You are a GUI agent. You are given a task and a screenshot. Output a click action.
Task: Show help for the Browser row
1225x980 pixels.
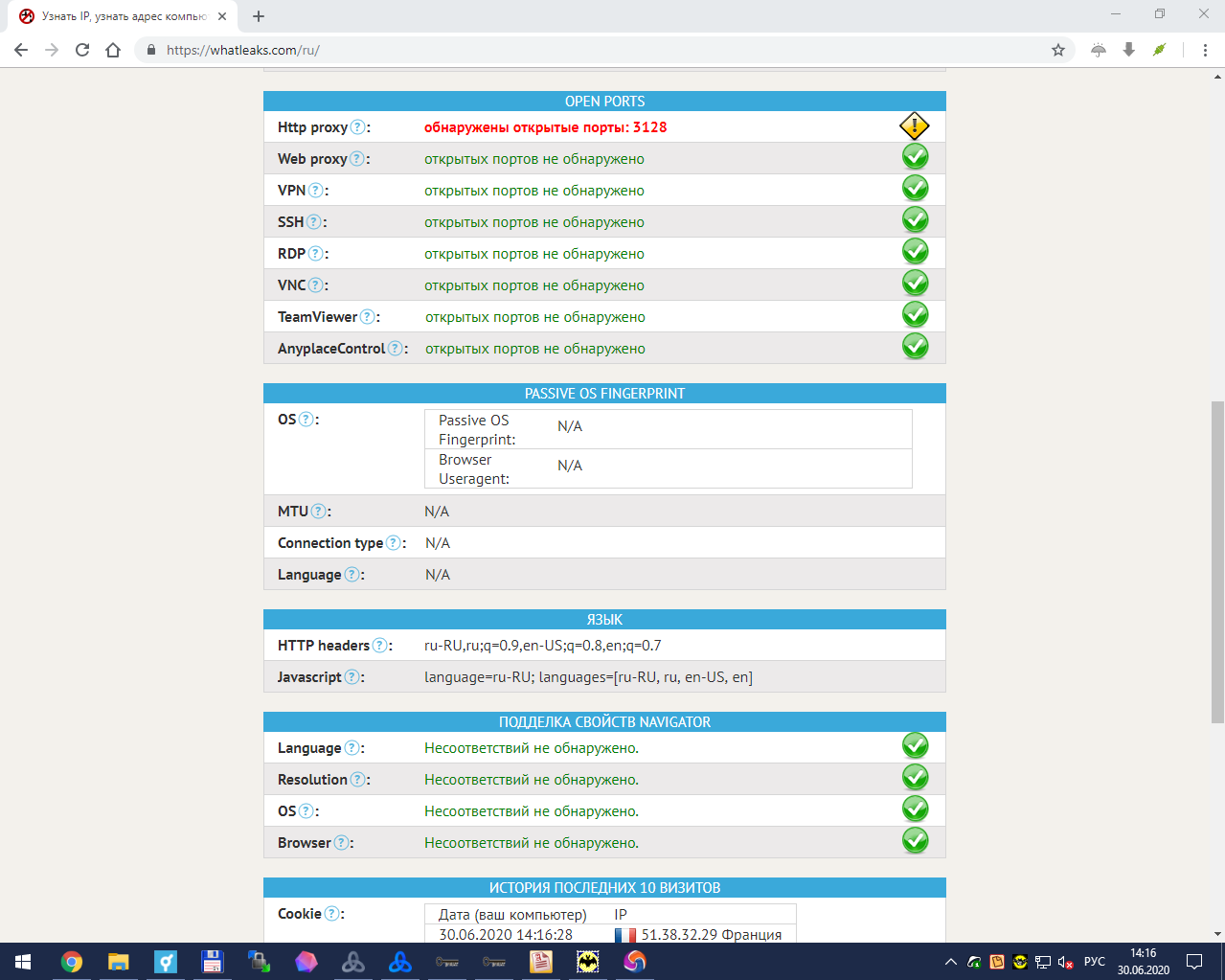pos(342,843)
